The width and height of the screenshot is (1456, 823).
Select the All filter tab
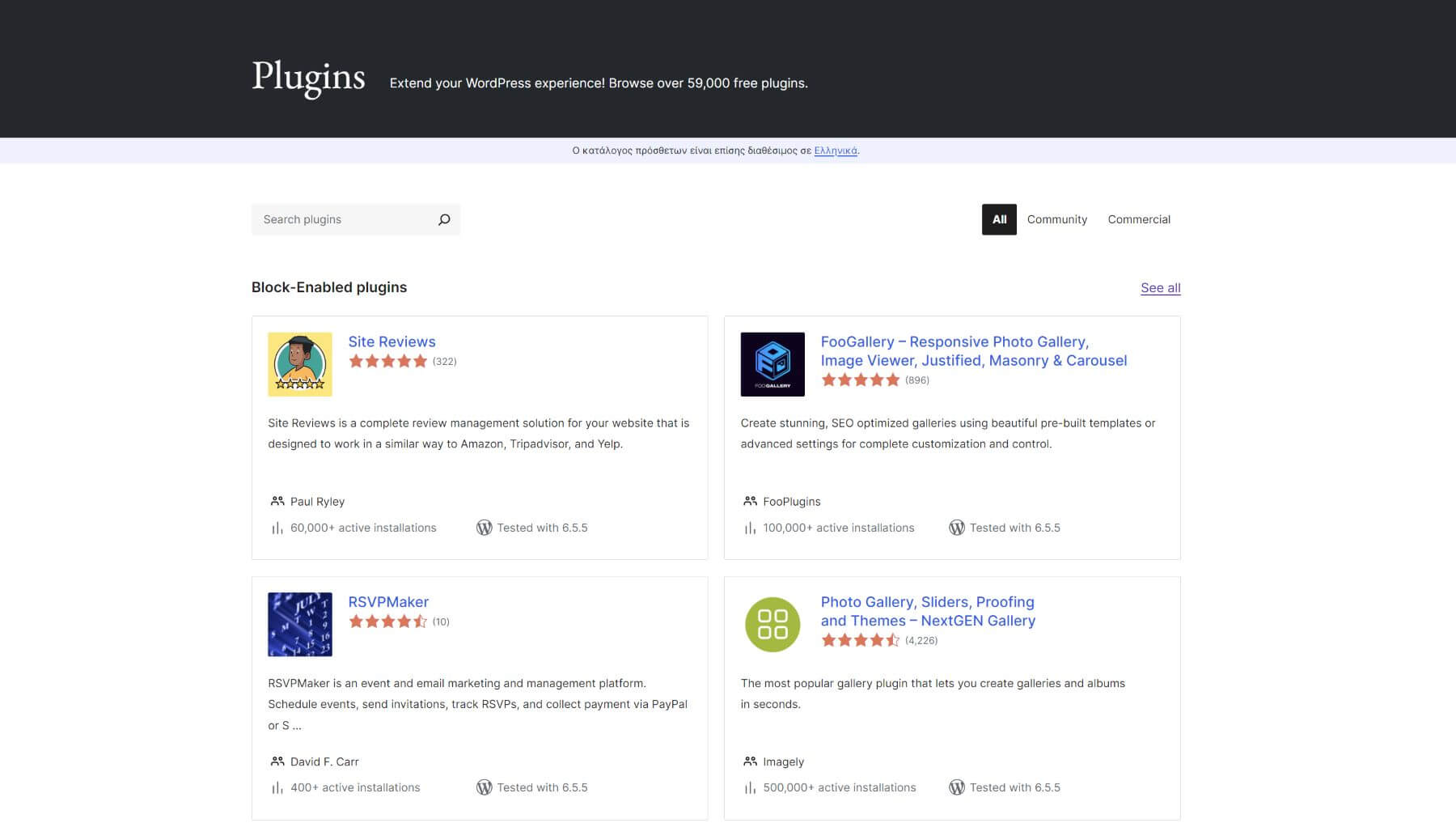[999, 219]
